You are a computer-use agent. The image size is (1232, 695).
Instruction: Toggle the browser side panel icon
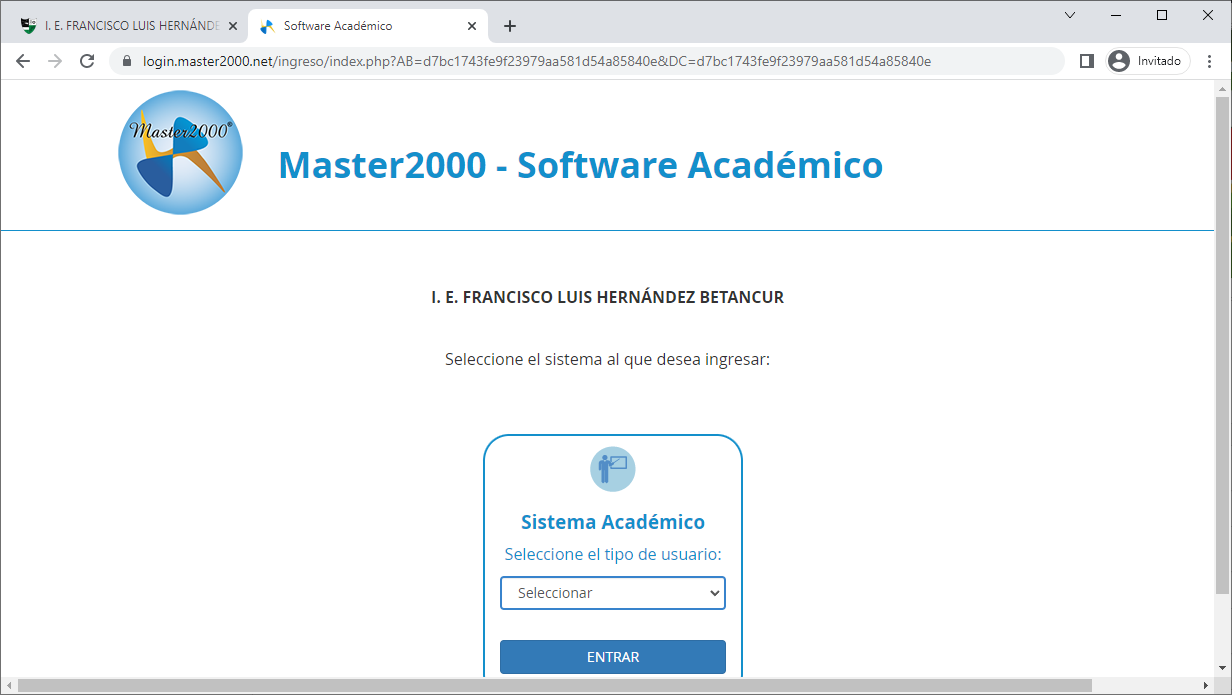pyautogui.click(x=1086, y=61)
